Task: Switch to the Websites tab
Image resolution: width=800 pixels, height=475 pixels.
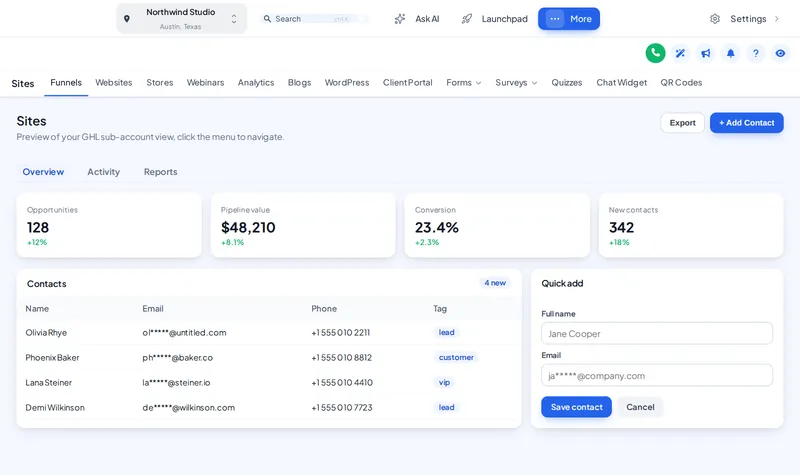Action: (114, 83)
